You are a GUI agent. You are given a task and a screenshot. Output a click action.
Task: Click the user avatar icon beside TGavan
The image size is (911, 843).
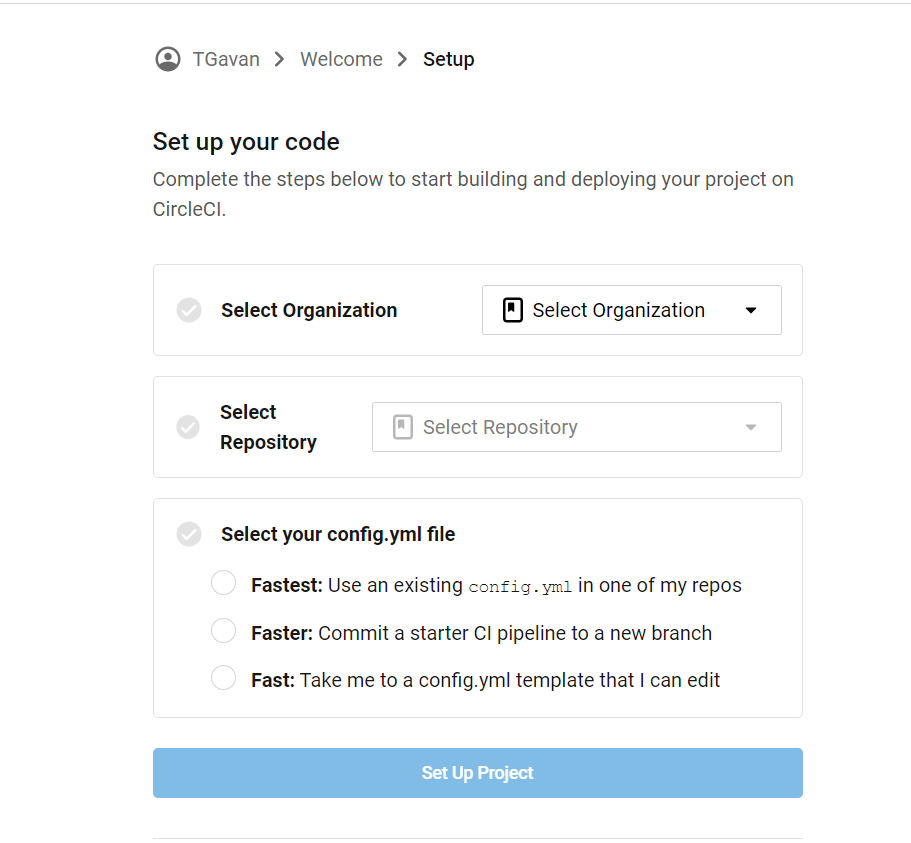point(167,59)
